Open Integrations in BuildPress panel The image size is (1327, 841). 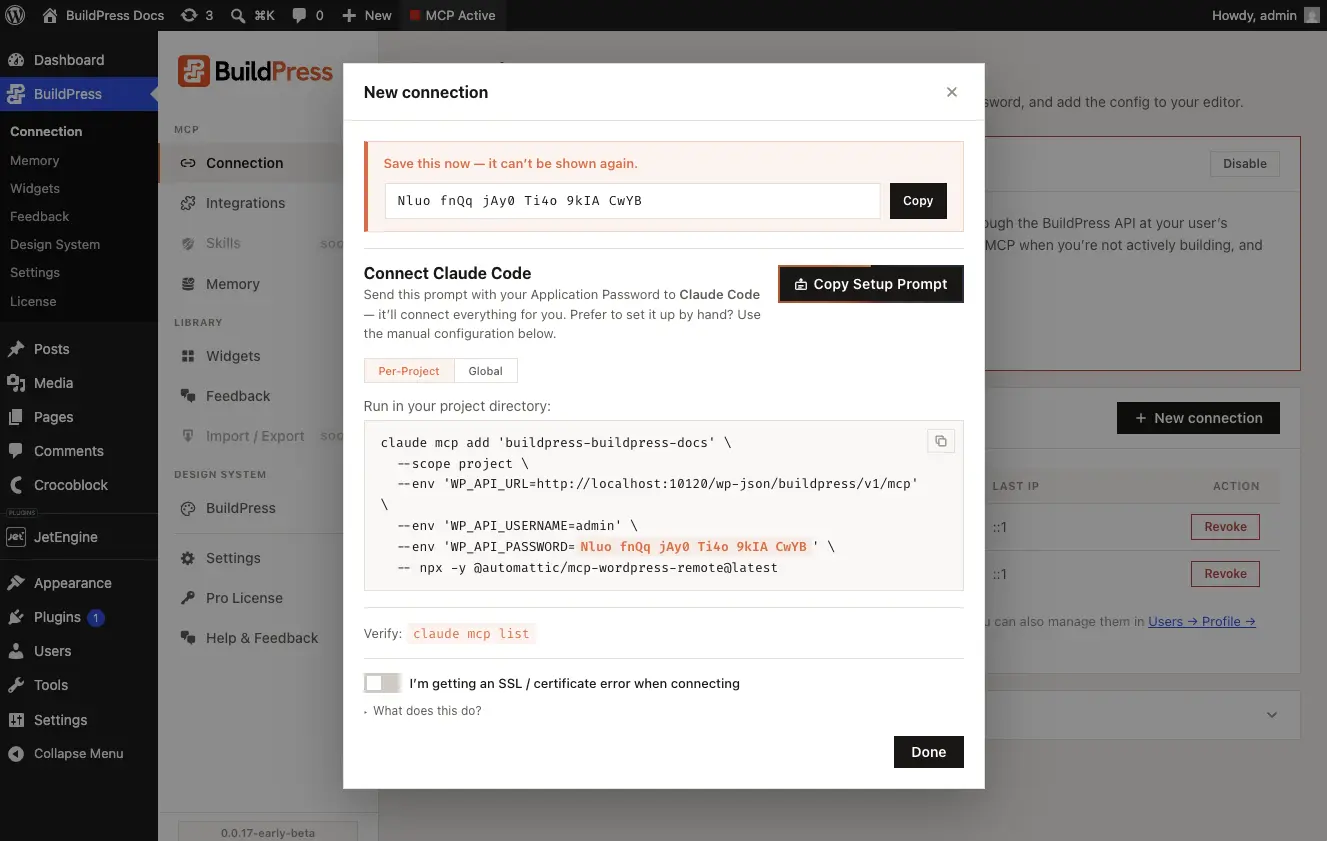coord(245,203)
